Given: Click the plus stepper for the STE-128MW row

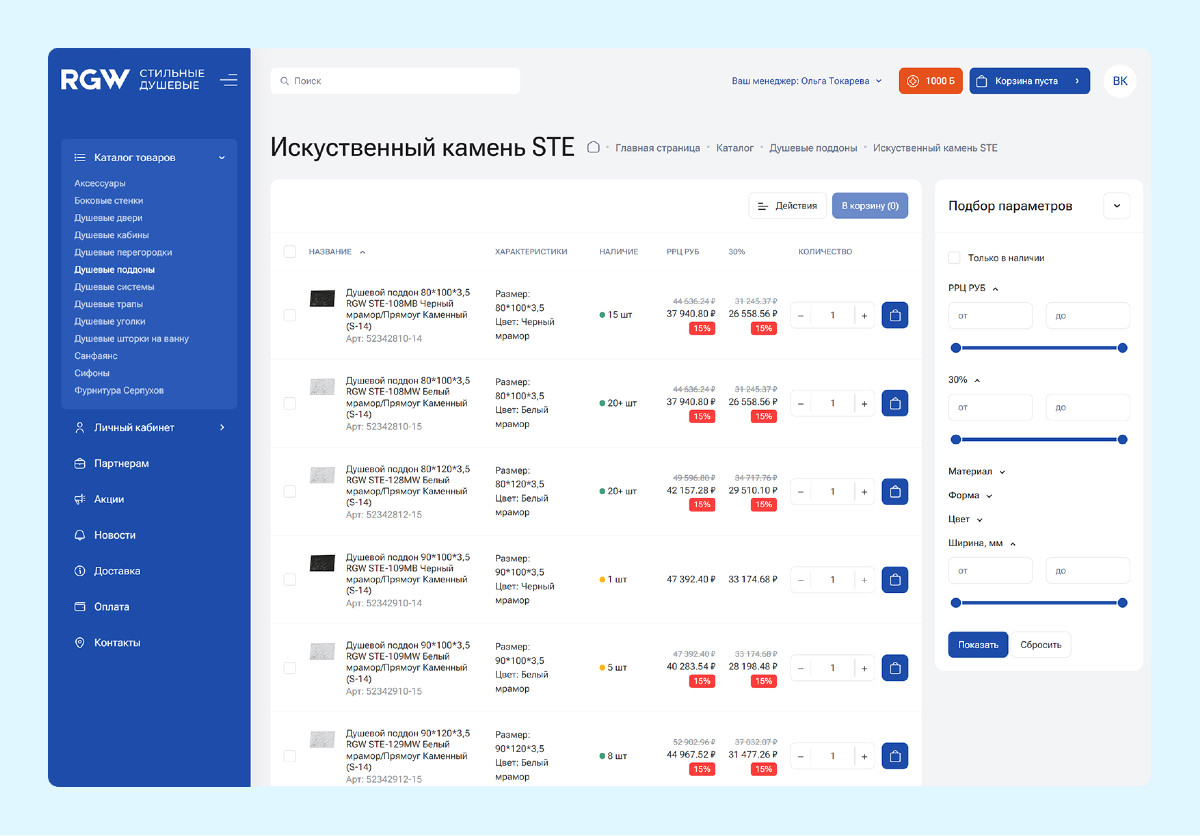Looking at the screenshot, I should (x=864, y=491).
